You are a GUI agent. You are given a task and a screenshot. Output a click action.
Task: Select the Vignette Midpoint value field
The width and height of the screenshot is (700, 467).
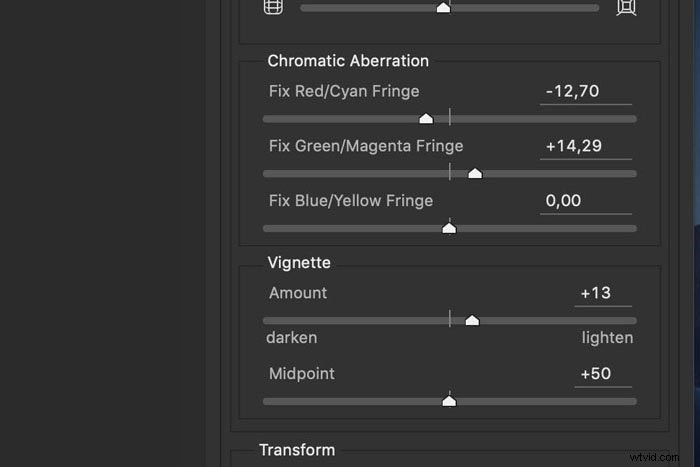point(603,374)
